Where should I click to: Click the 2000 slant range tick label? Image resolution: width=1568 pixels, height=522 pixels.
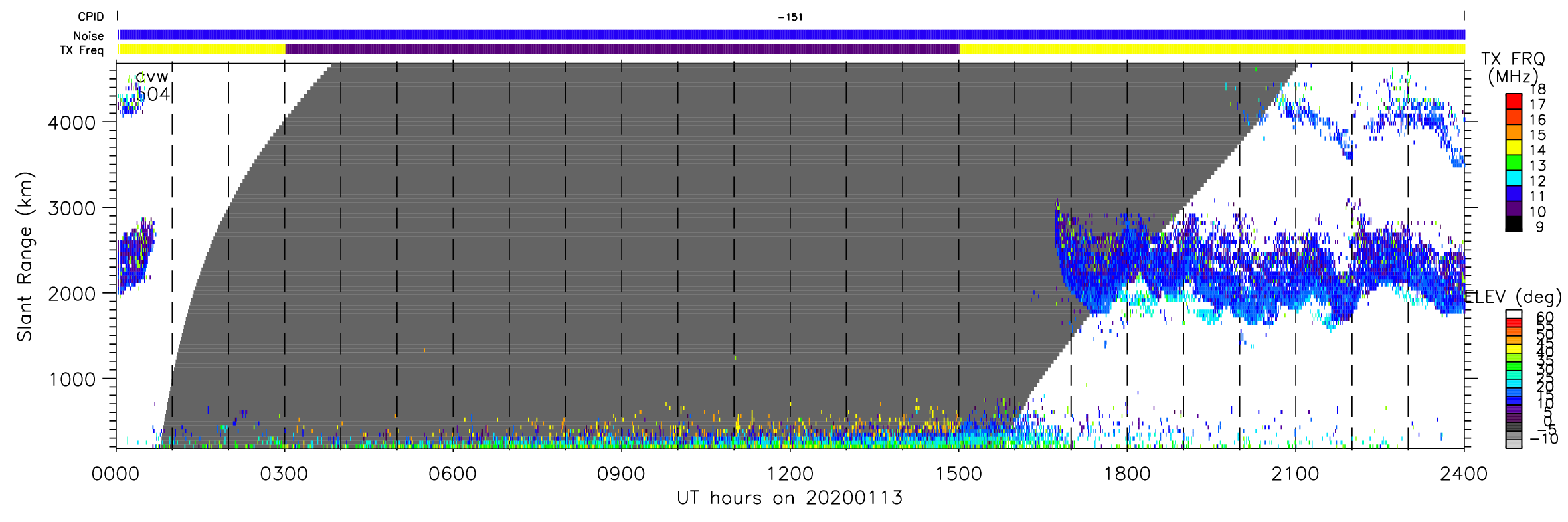[72, 294]
